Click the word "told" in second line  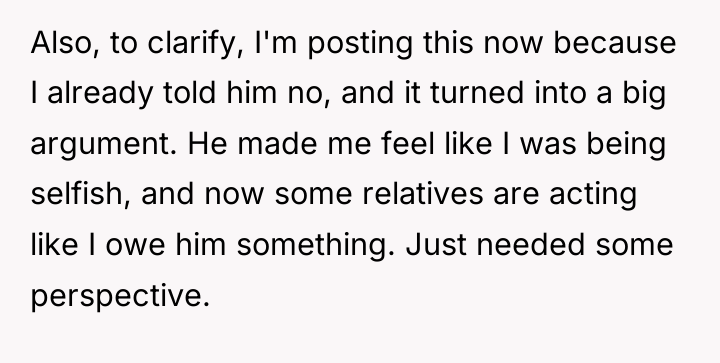(189, 93)
